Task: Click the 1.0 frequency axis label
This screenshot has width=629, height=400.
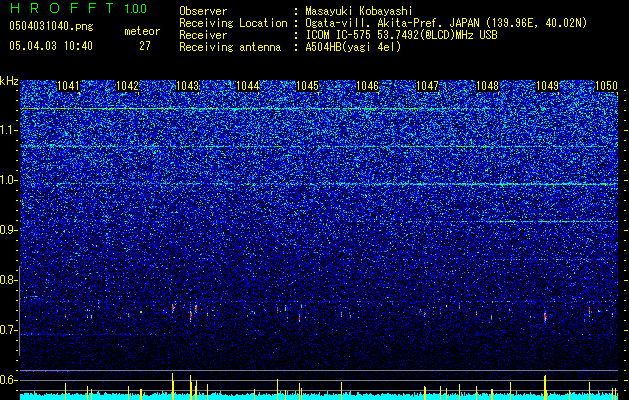Action: [8, 180]
